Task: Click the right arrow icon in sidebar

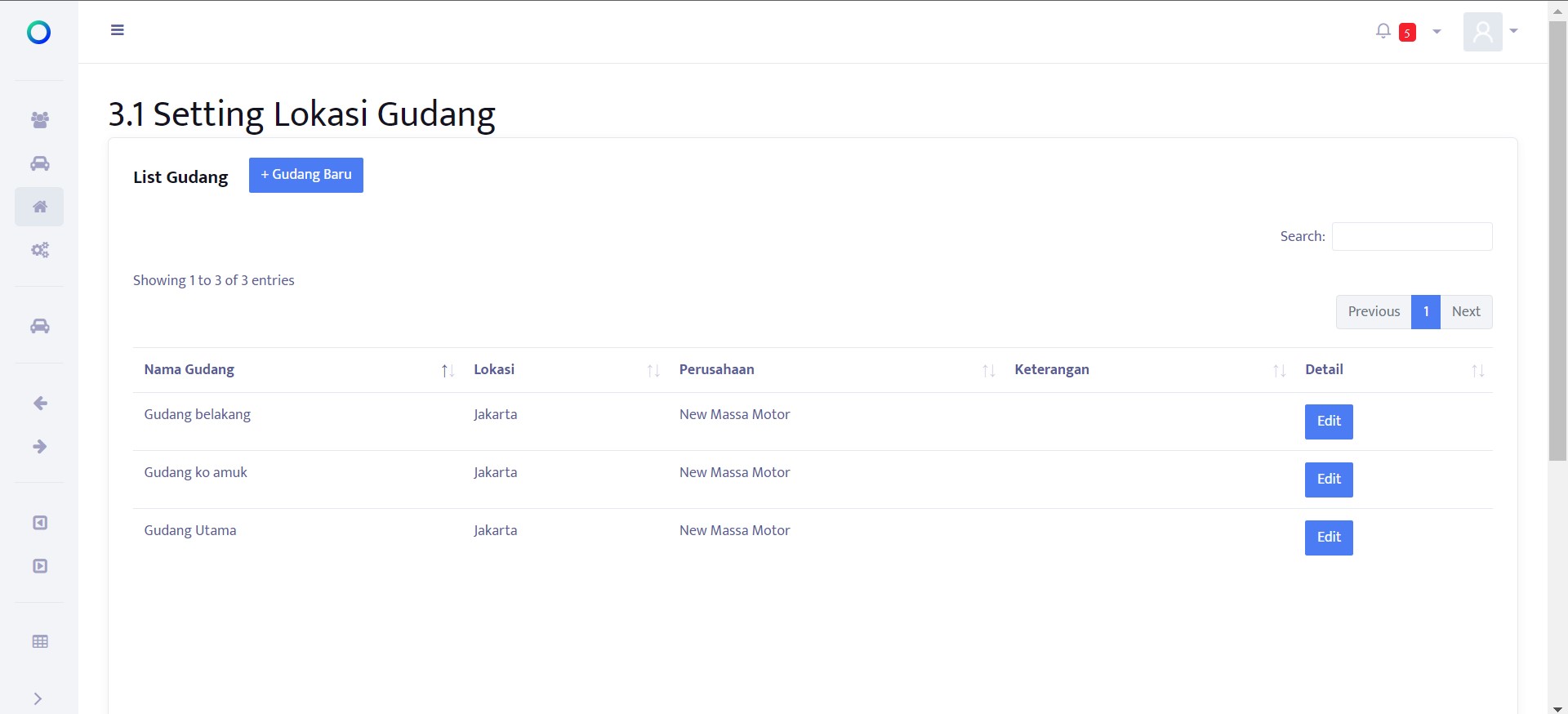Action: 39,447
